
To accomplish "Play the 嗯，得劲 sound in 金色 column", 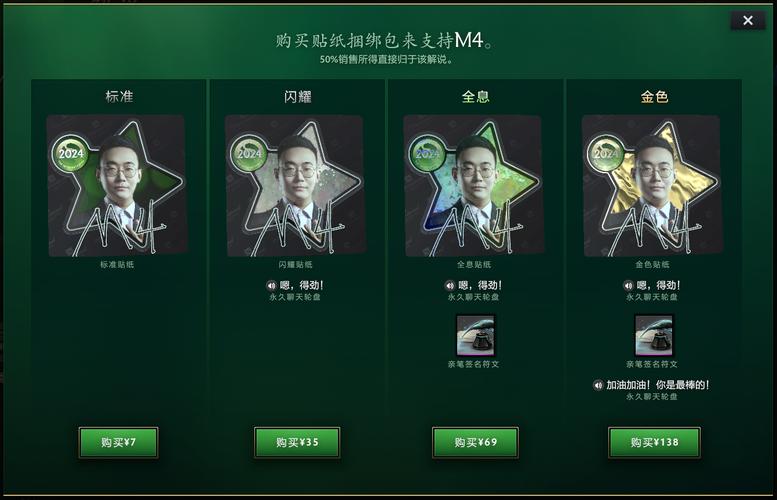I will click(x=628, y=285).
